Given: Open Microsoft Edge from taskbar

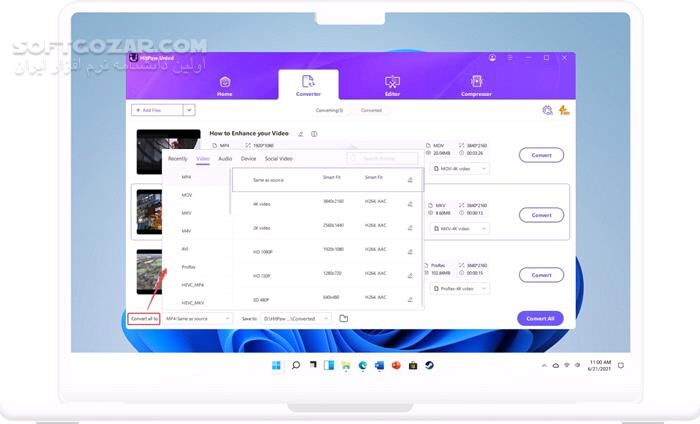Looking at the screenshot, I should click(x=362, y=366).
